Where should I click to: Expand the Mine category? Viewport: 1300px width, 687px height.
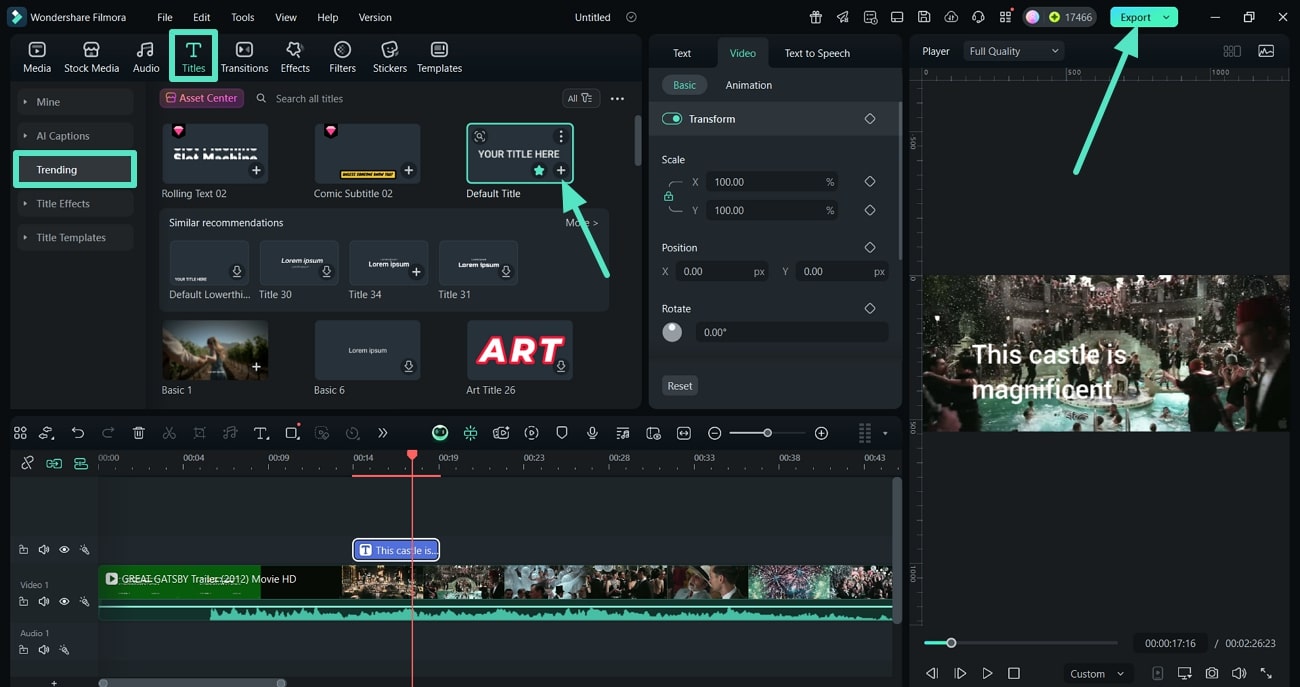coord(73,102)
